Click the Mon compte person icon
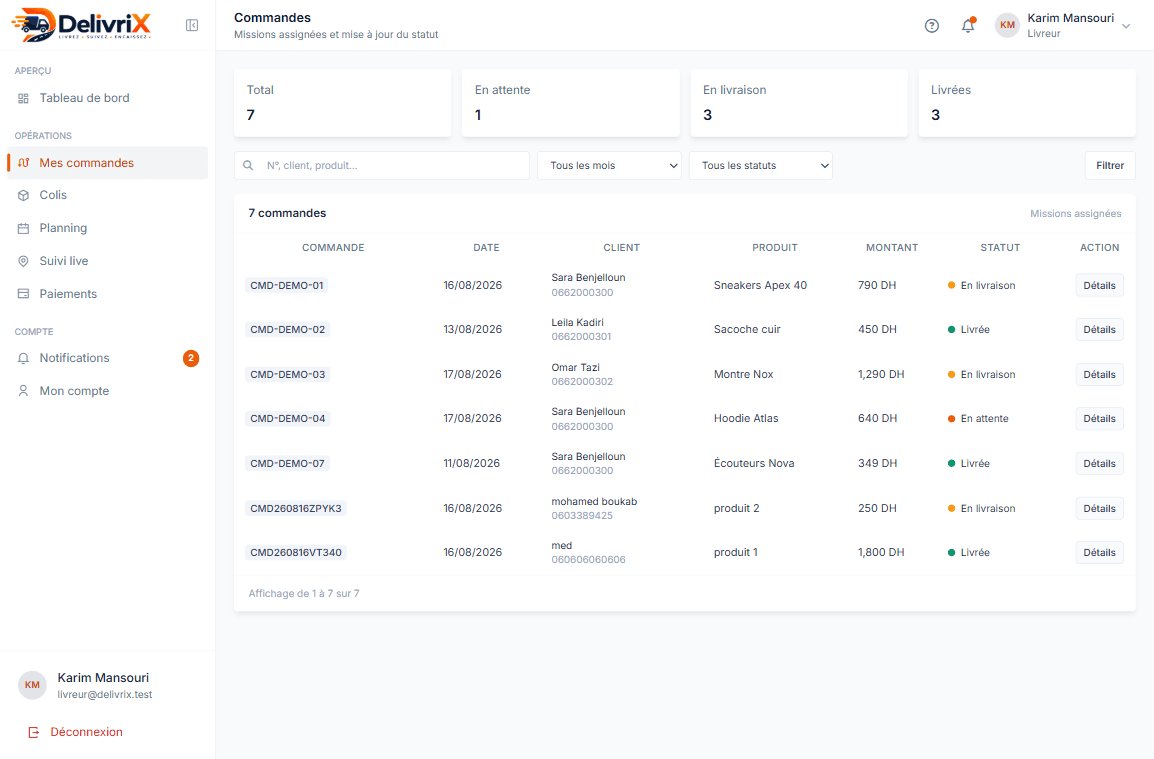This screenshot has height=759, width=1154. click(24, 391)
